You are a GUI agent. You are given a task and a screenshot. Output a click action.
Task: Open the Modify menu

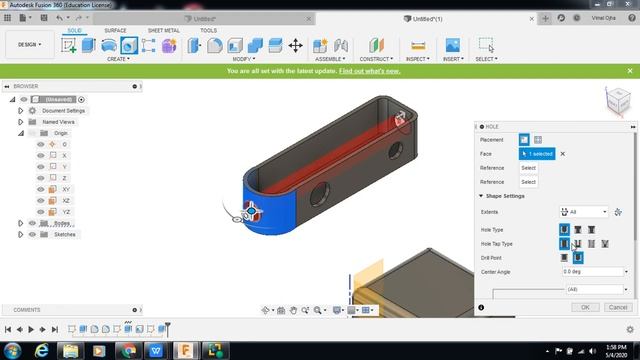pyautogui.click(x=244, y=59)
